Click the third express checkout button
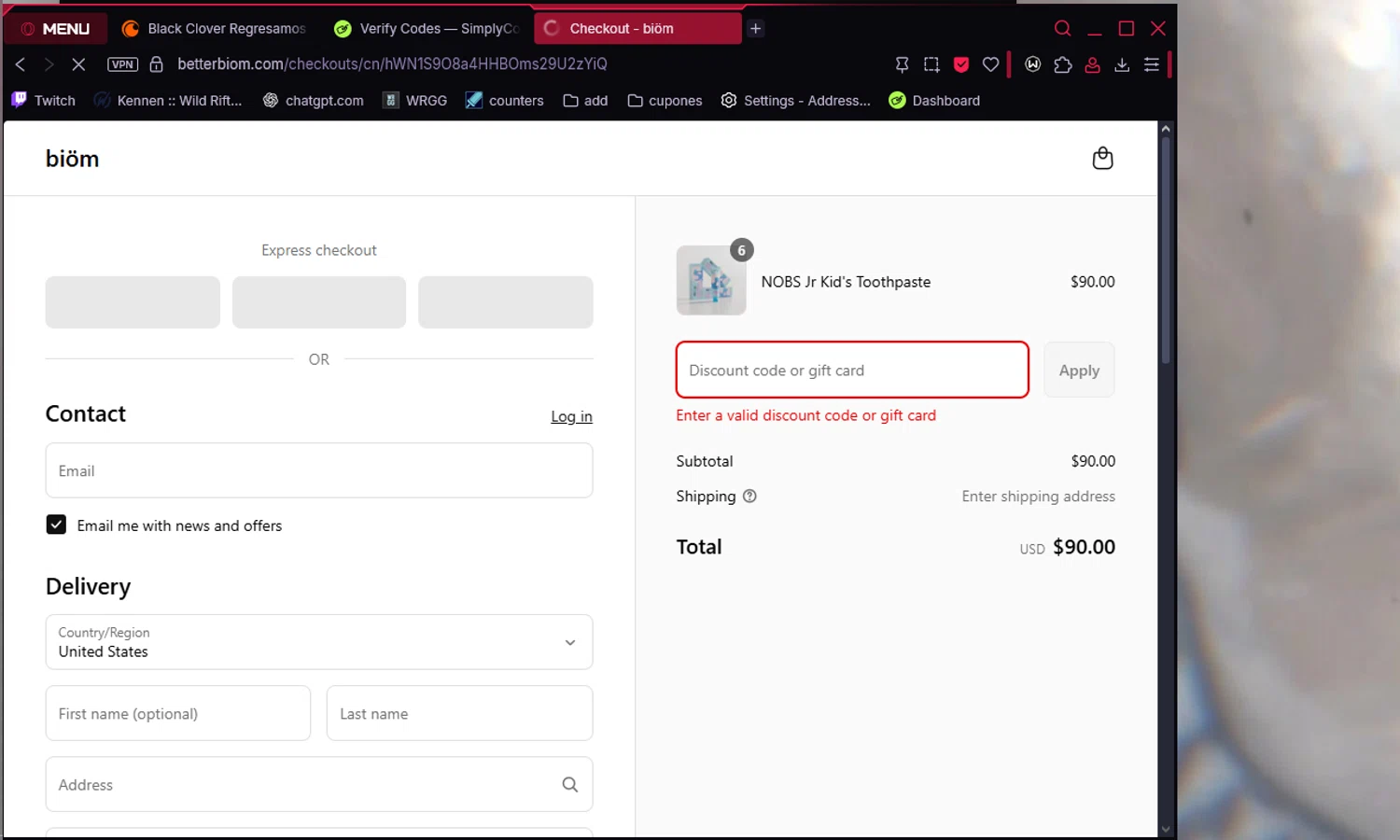 pyautogui.click(x=506, y=302)
